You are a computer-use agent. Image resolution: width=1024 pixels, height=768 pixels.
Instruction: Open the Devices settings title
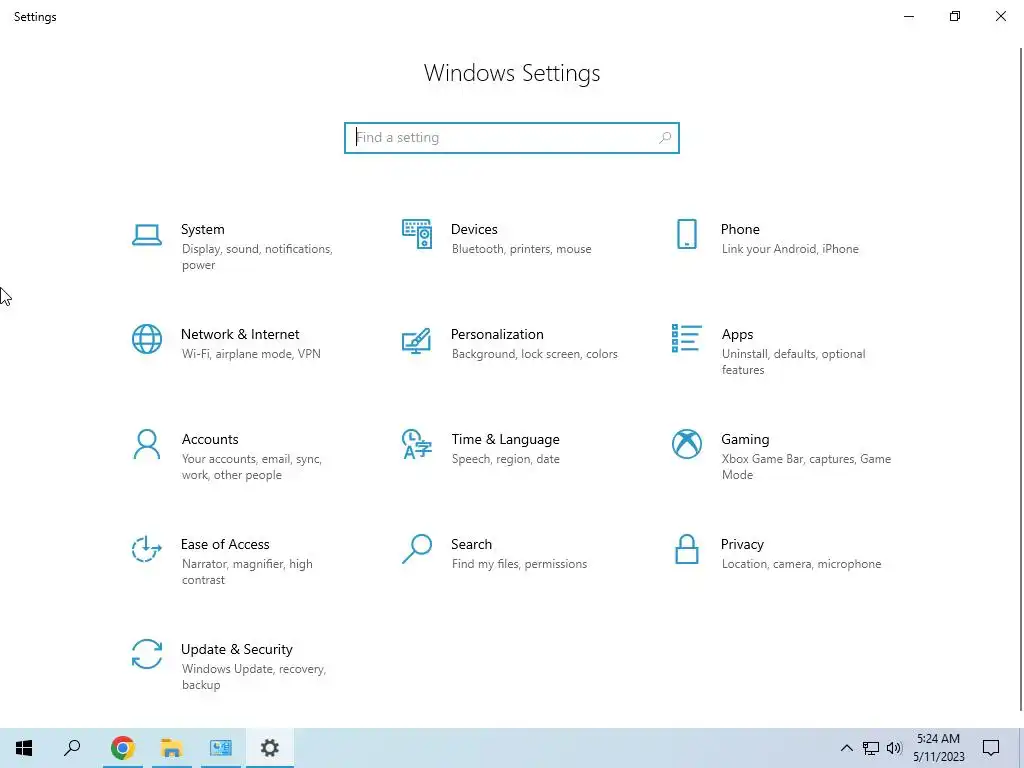474,229
